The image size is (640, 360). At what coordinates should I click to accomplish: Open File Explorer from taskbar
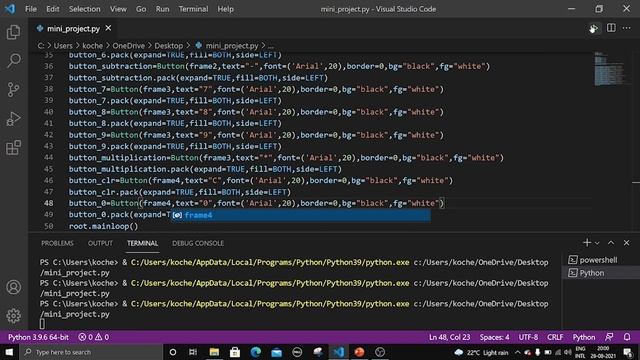[214, 352]
